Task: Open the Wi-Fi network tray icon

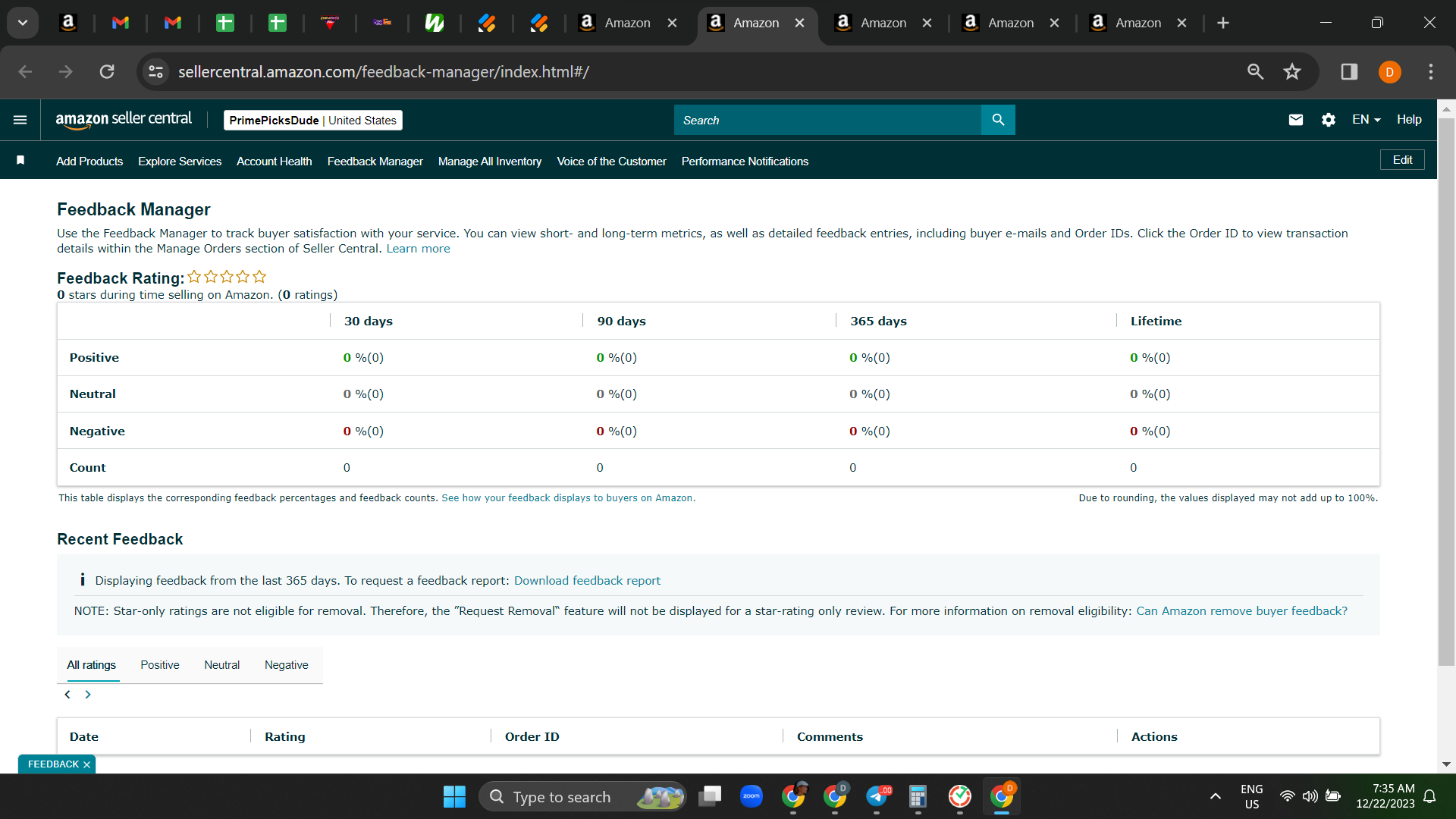Action: 1287,796
